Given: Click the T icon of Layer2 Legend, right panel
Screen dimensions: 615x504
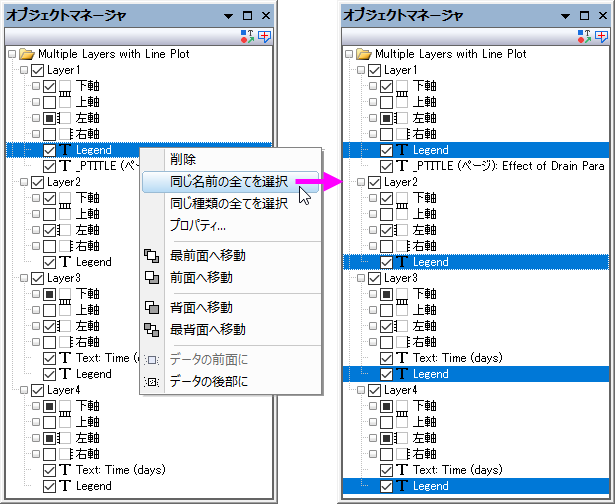Looking at the screenshot, I should point(402,262).
